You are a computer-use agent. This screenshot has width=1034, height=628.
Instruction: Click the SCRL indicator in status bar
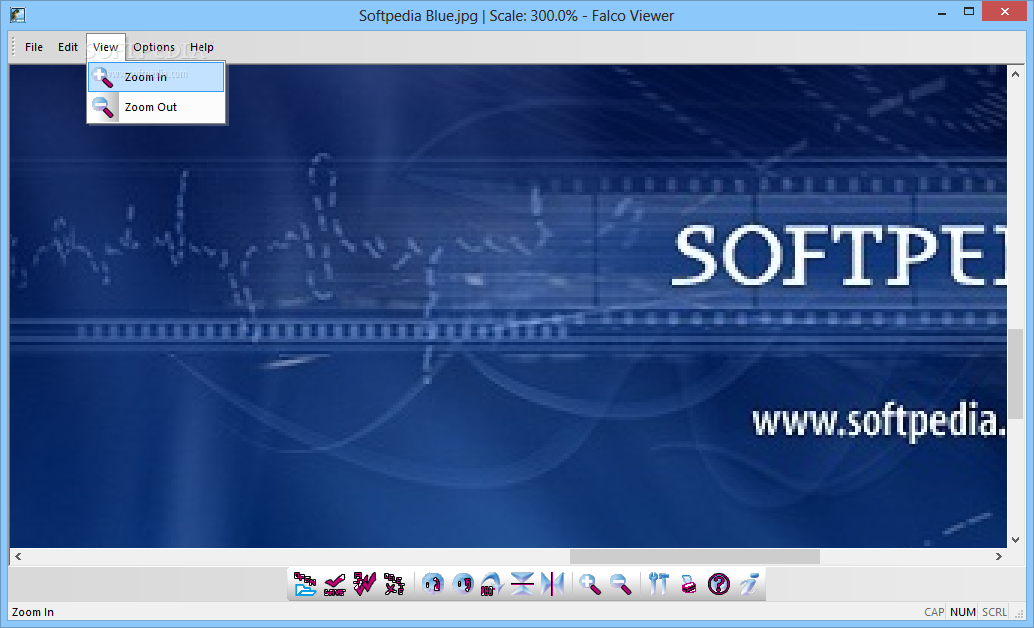[994, 612]
